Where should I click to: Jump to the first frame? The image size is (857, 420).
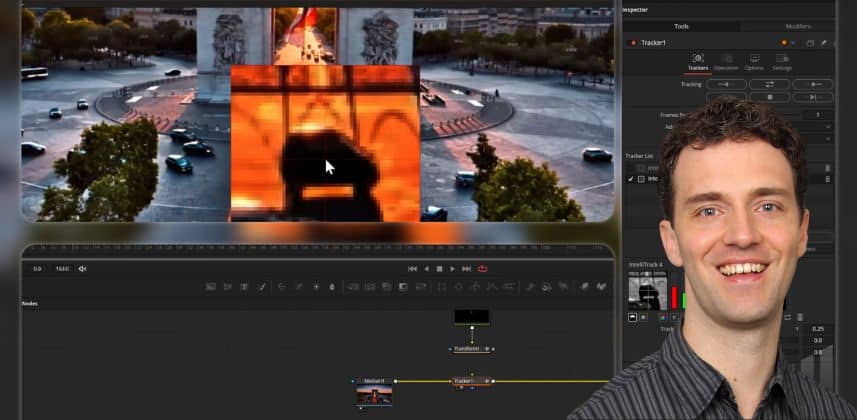point(413,269)
